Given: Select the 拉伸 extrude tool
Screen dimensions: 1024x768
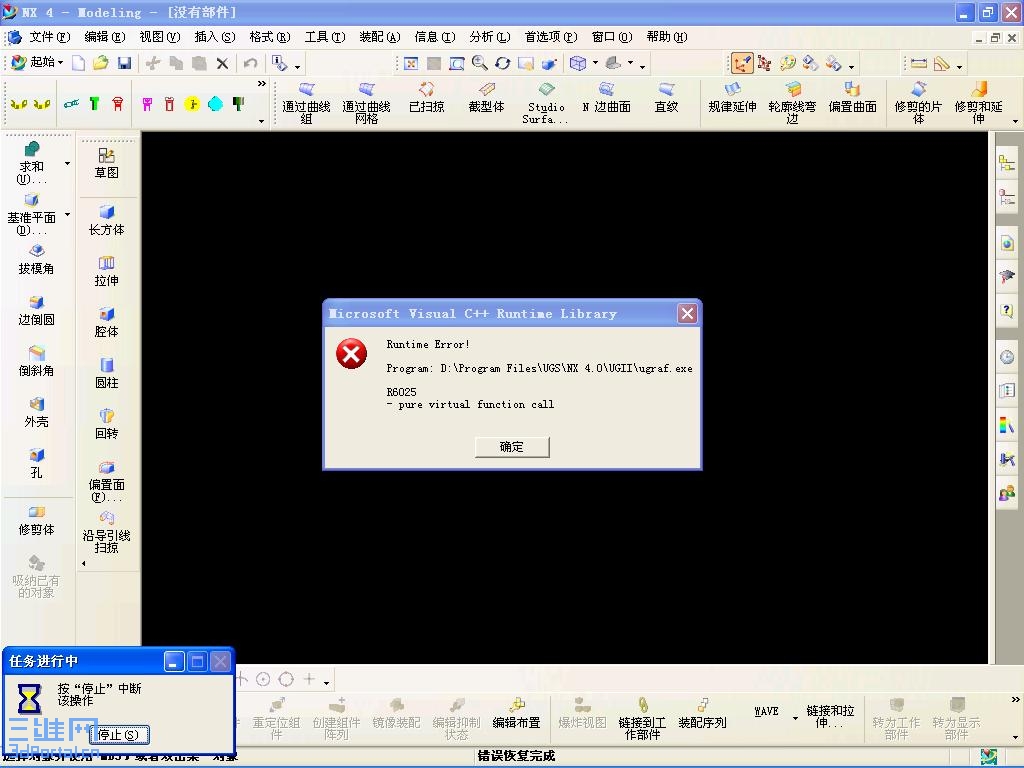Looking at the screenshot, I should (x=106, y=272).
